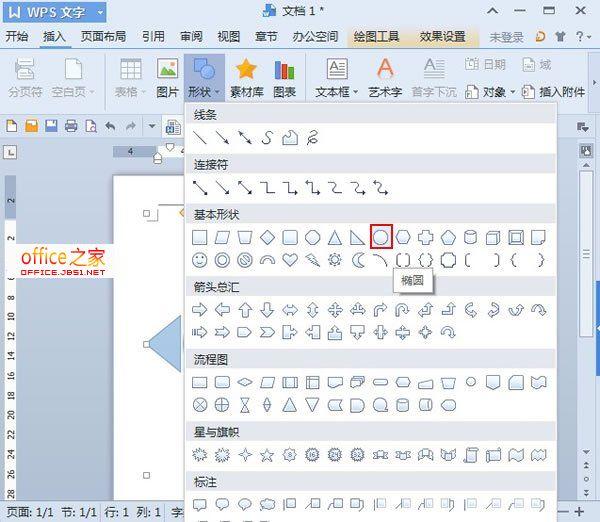The width and height of the screenshot is (600, 522).
Task: Switch to the 开始 tab
Action: [x=16, y=36]
